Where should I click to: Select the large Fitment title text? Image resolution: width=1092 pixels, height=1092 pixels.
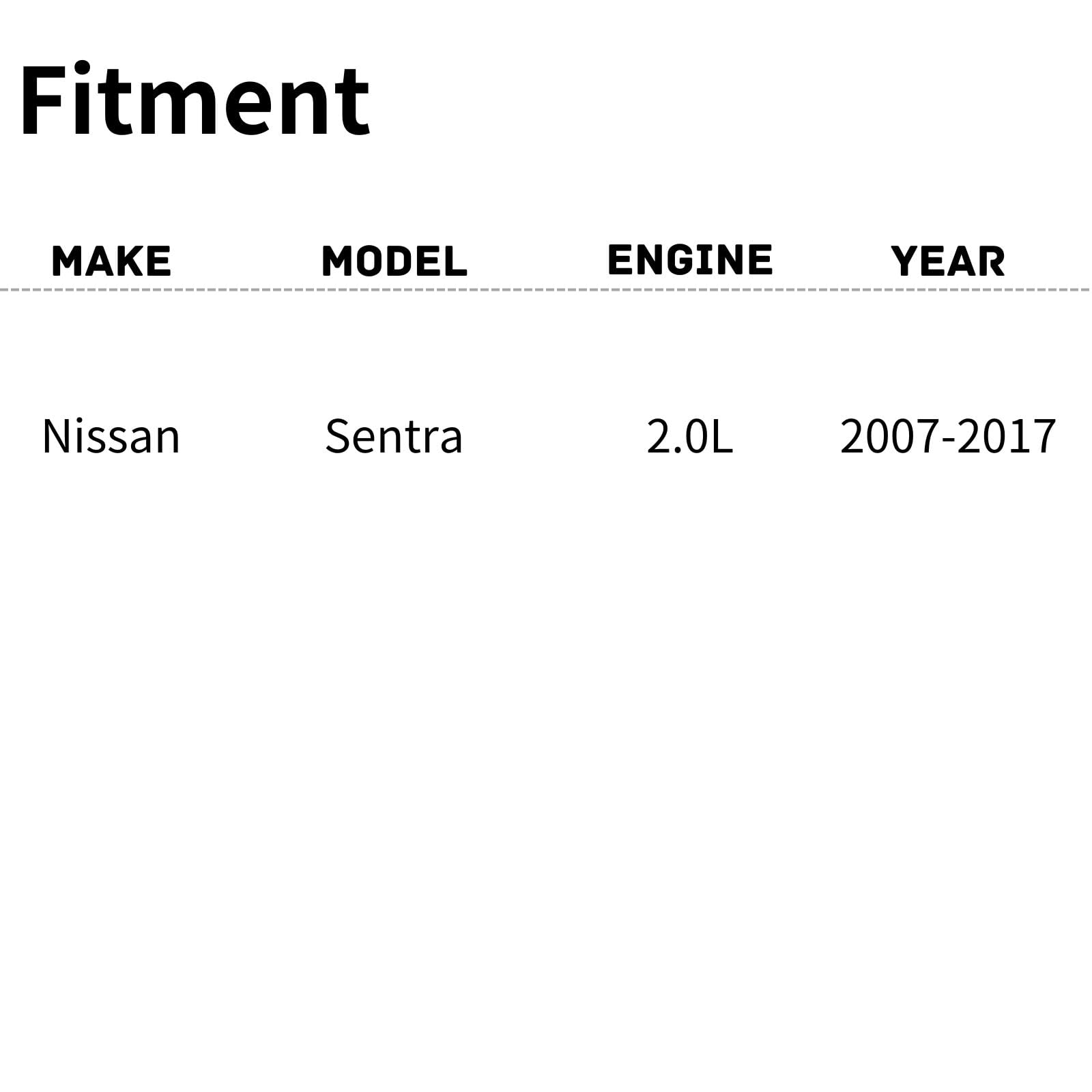point(195,100)
